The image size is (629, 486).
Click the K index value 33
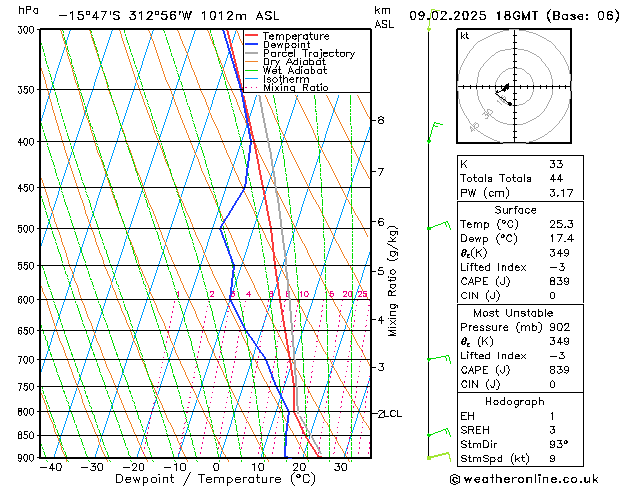556,164
